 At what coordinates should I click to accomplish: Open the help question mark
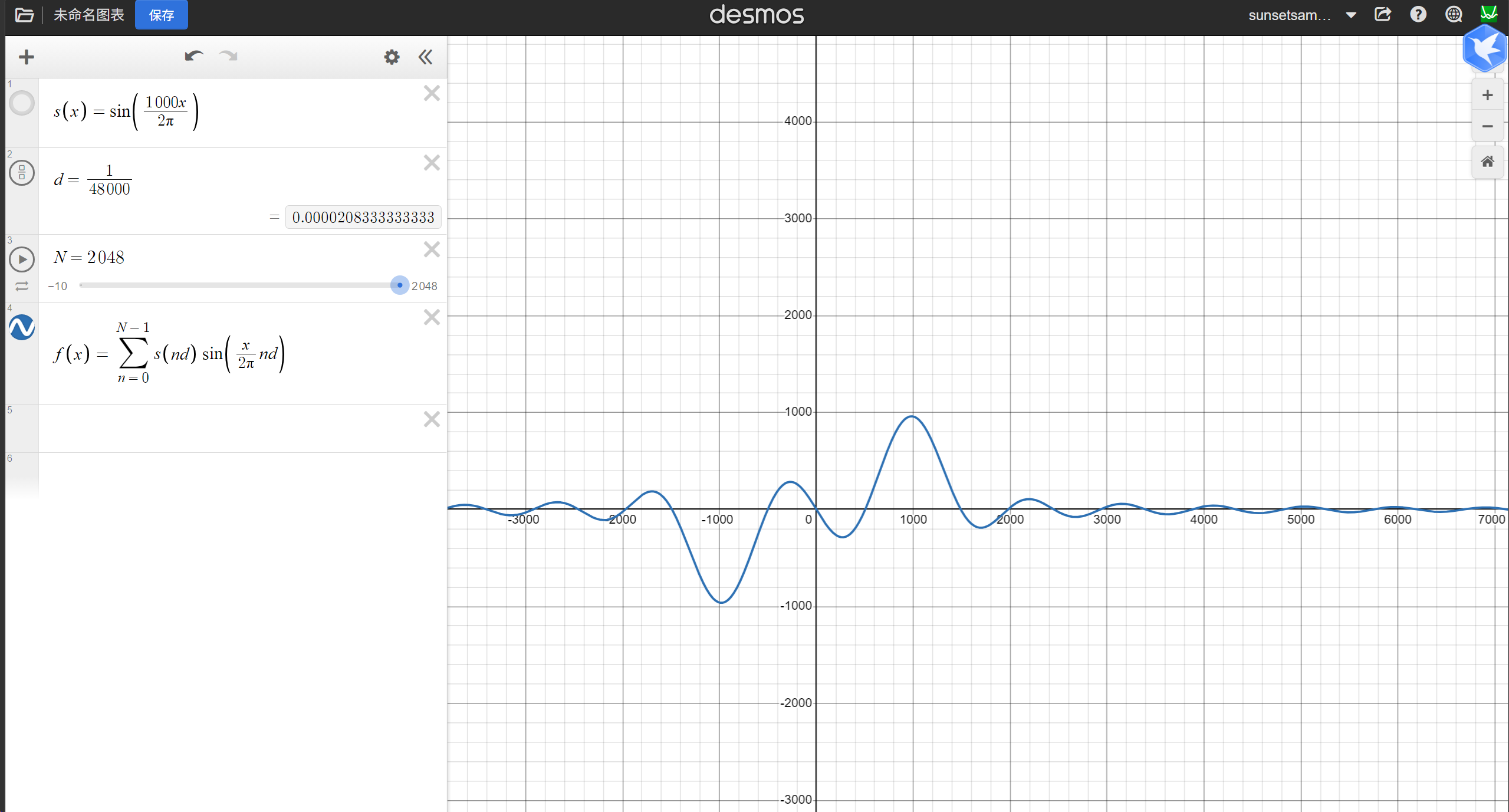pyautogui.click(x=1418, y=14)
